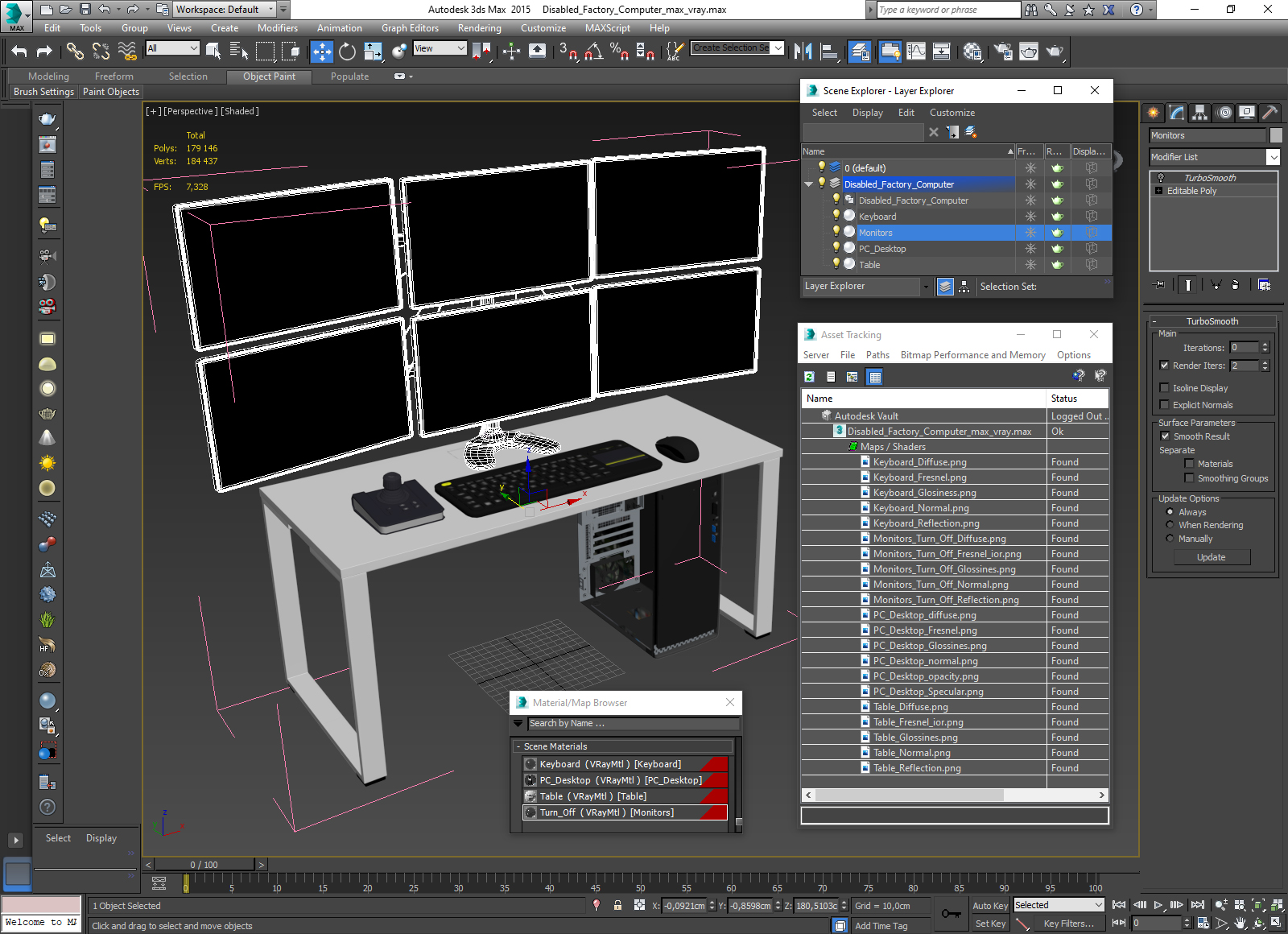Open the Rendering menu
This screenshot has height=934, width=1288.
tap(480, 28)
